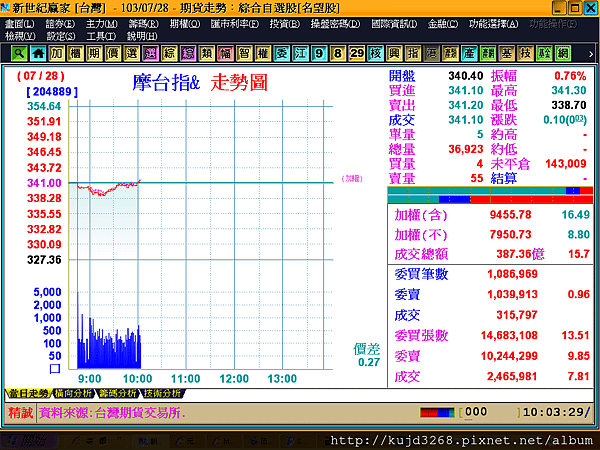Viewport: 600px width, 450px height.
Task: Click the yellow 8 toolbar icon
Action: point(338,53)
